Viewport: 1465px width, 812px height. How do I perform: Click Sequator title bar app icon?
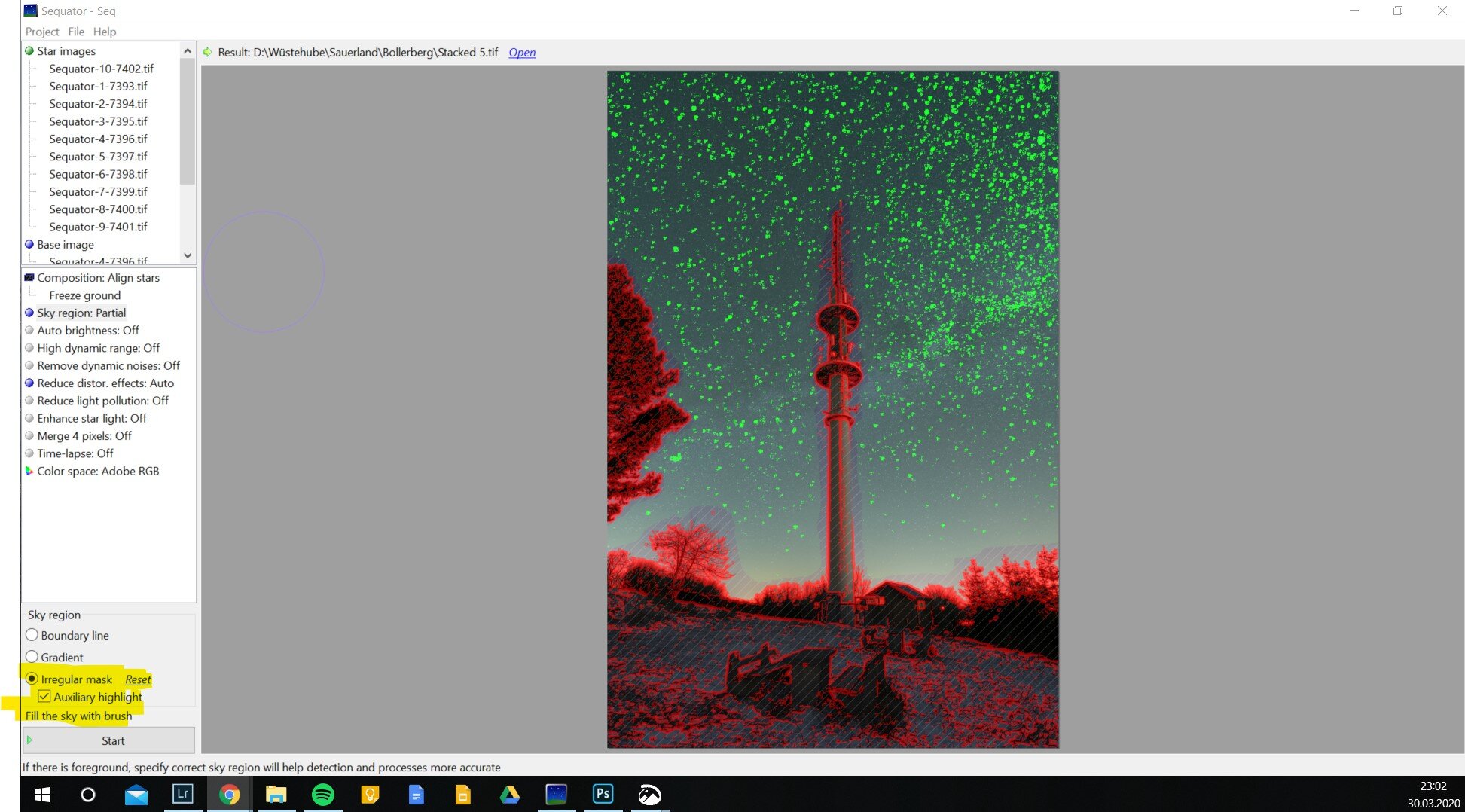(30, 11)
